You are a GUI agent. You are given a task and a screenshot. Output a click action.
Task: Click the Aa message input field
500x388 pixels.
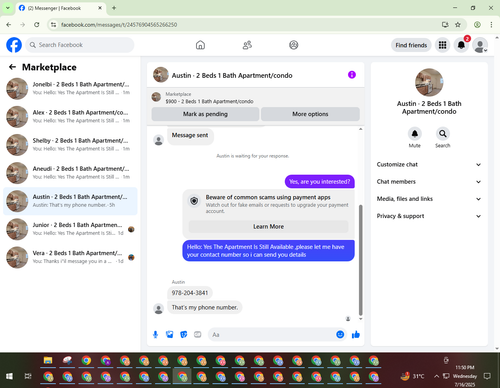tap(272, 334)
